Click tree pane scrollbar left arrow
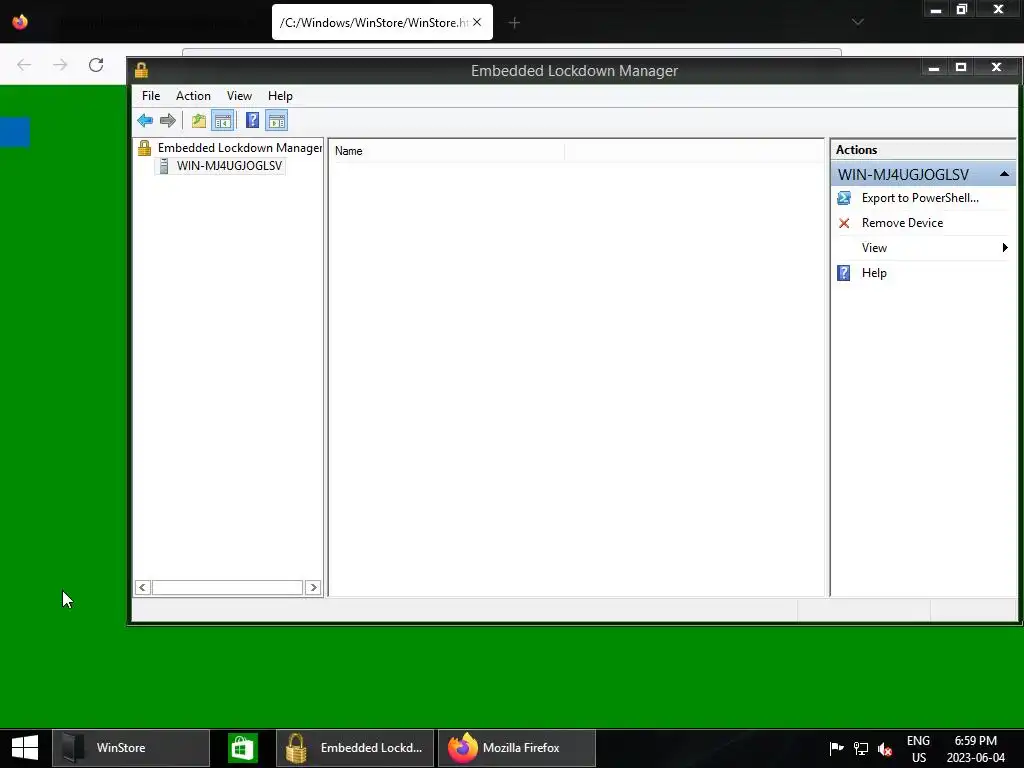 [142, 587]
